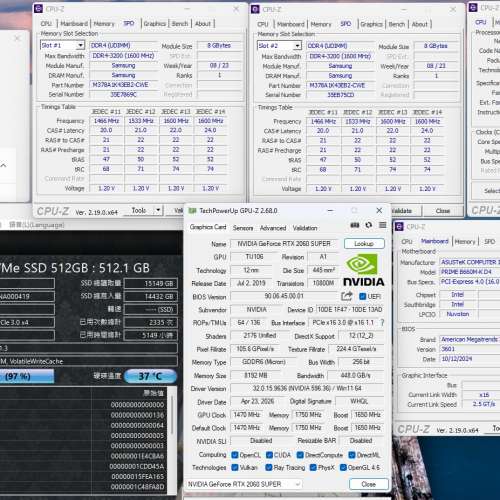Screen dimensions: 500x500
Task: Click serial number 35E7869C in Slot #1
Action: (x=123, y=95)
